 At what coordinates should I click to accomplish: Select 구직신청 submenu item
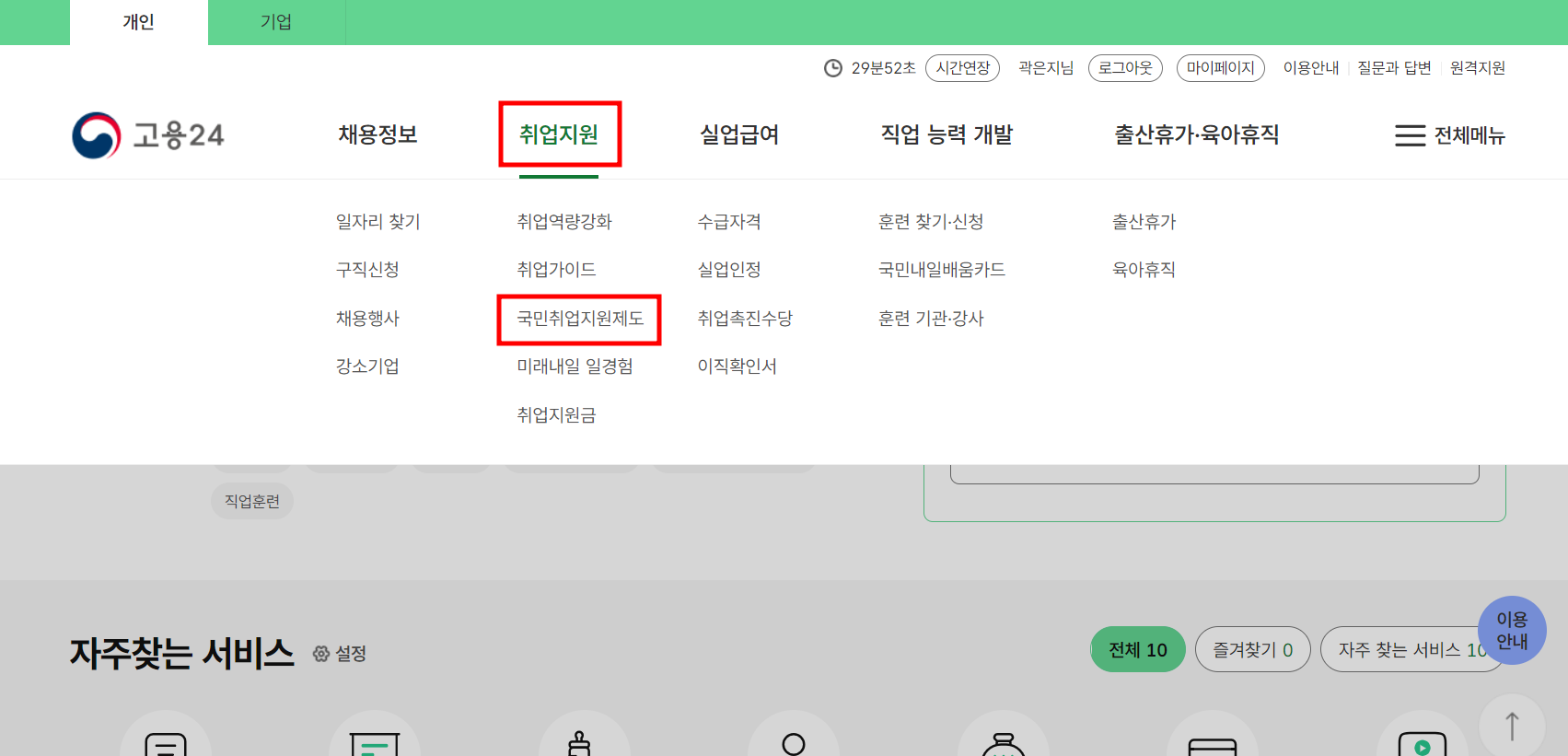coord(367,270)
